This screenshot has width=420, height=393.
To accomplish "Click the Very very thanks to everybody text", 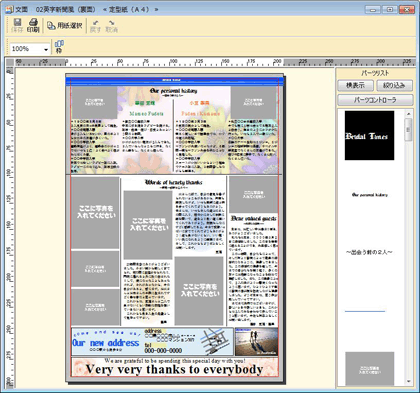I will pos(174,369).
